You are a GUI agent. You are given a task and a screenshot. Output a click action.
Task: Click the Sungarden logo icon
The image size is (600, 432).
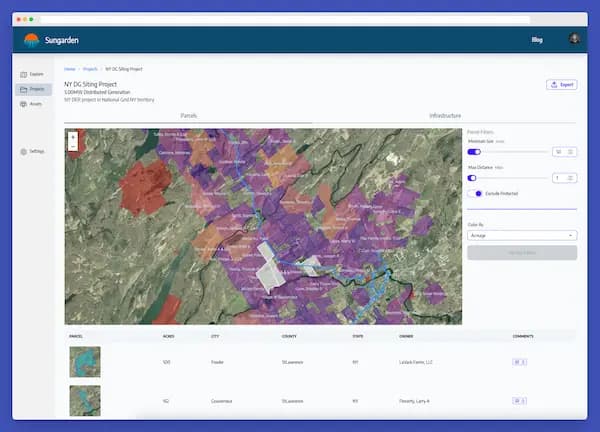(31, 41)
